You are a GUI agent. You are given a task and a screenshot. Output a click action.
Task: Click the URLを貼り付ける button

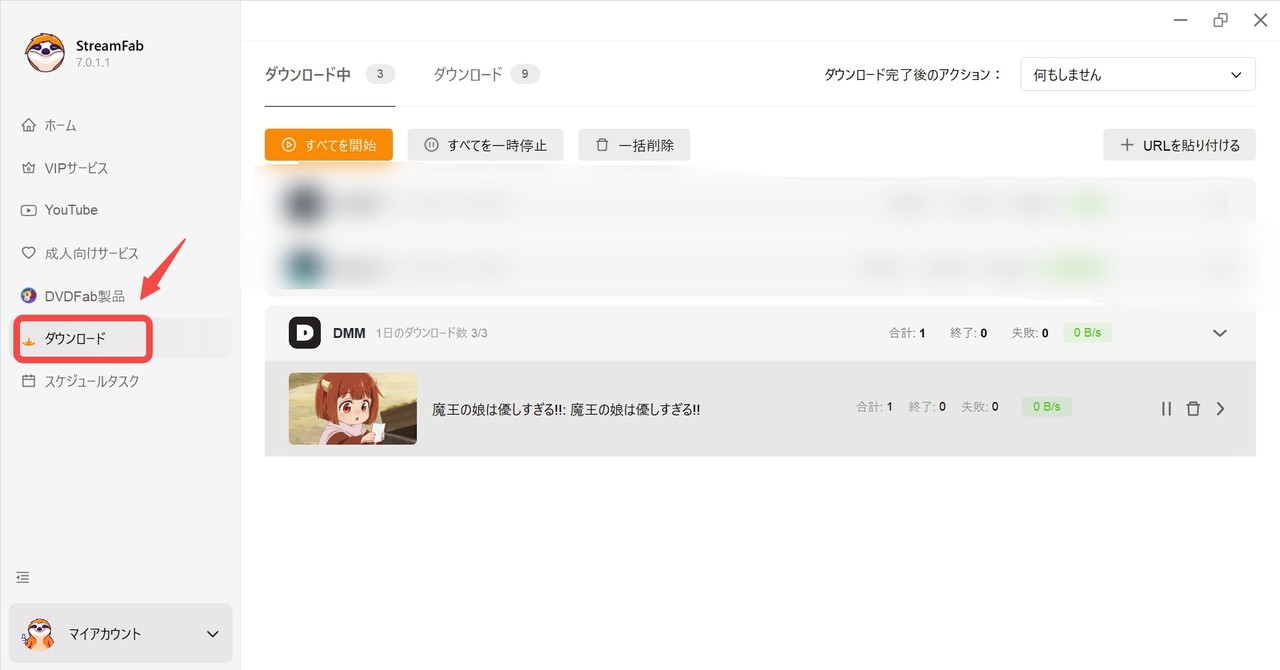1178,144
